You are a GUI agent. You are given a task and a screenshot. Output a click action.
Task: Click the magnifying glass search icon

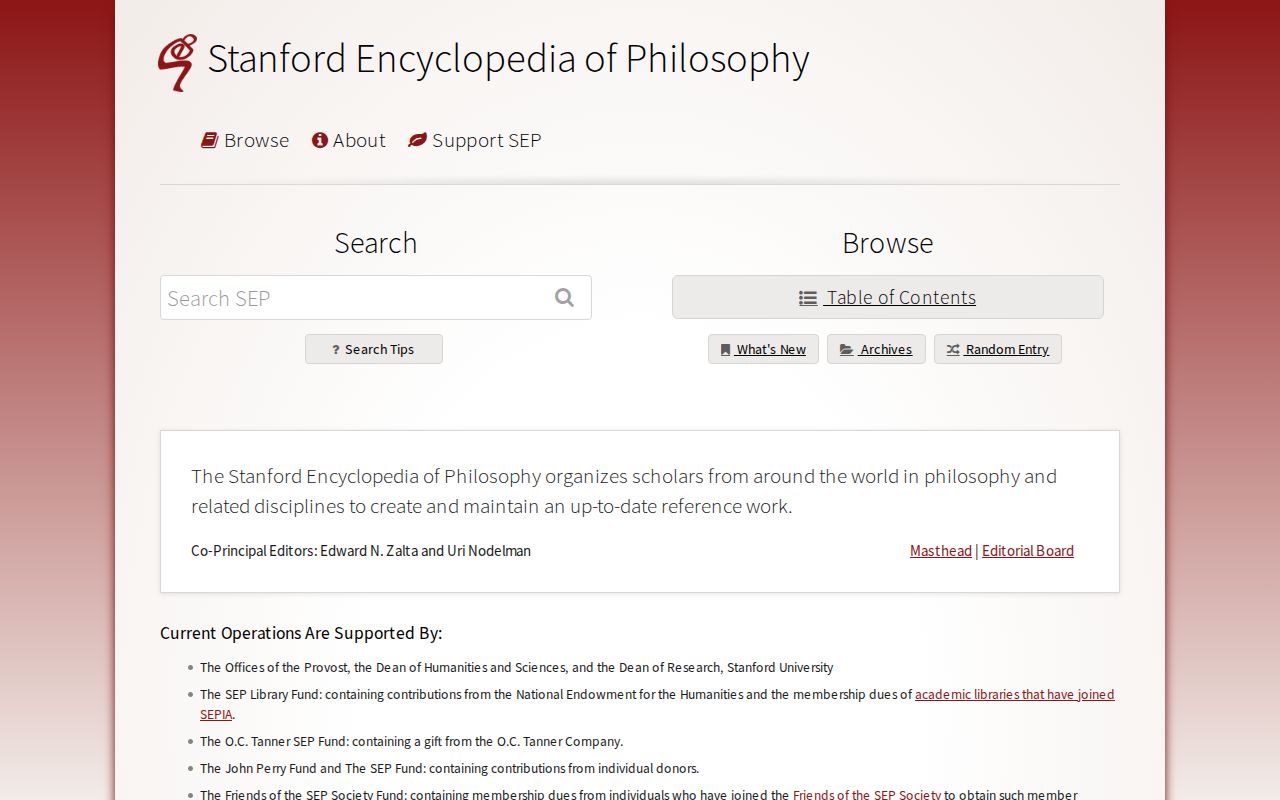pos(563,297)
